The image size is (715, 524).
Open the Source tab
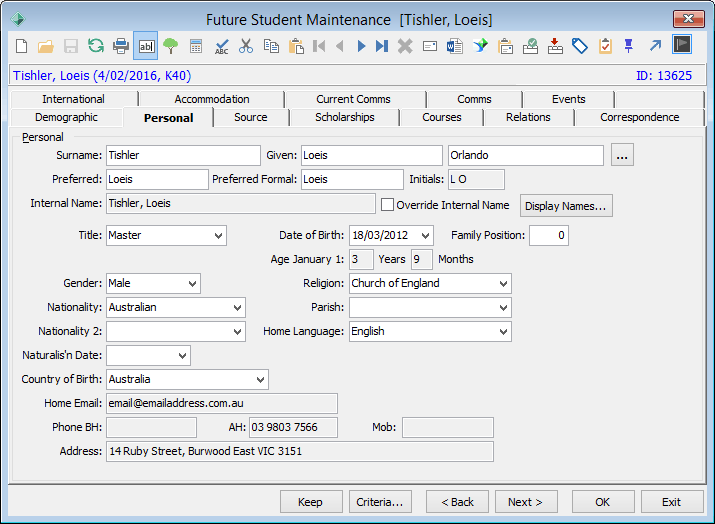(251, 117)
